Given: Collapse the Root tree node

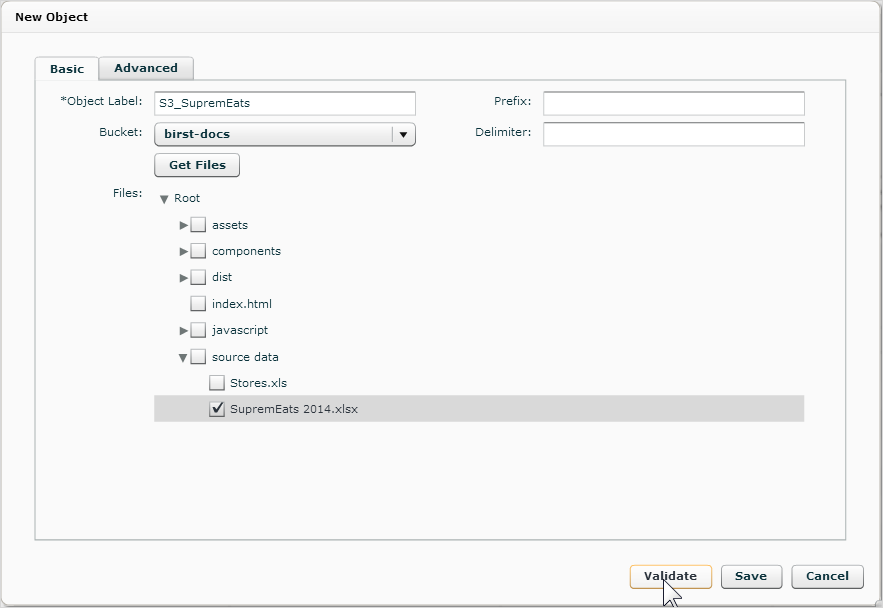Looking at the screenshot, I should [x=164, y=199].
